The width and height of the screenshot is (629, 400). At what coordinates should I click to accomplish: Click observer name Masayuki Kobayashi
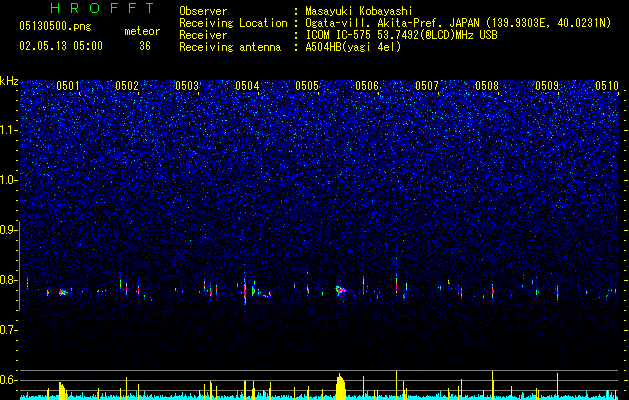click(x=359, y=11)
